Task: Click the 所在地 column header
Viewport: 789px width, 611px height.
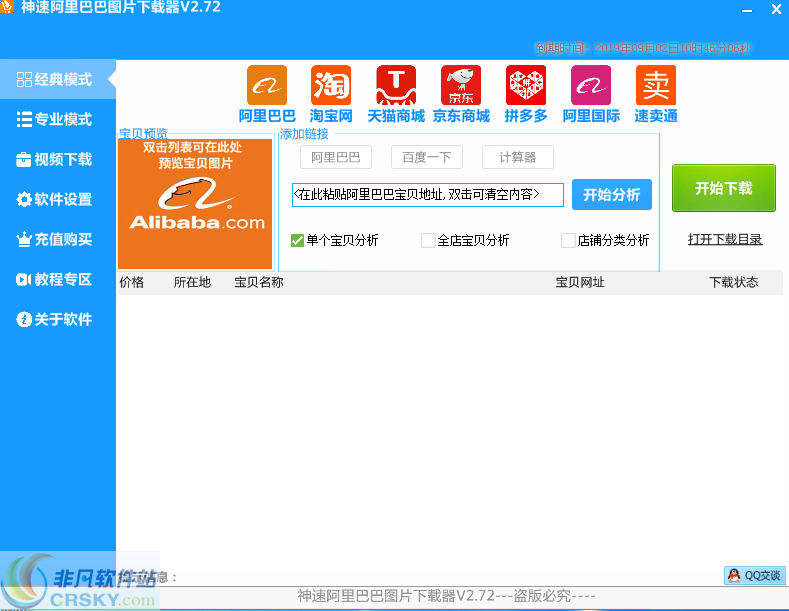Action: pos(192,282)
